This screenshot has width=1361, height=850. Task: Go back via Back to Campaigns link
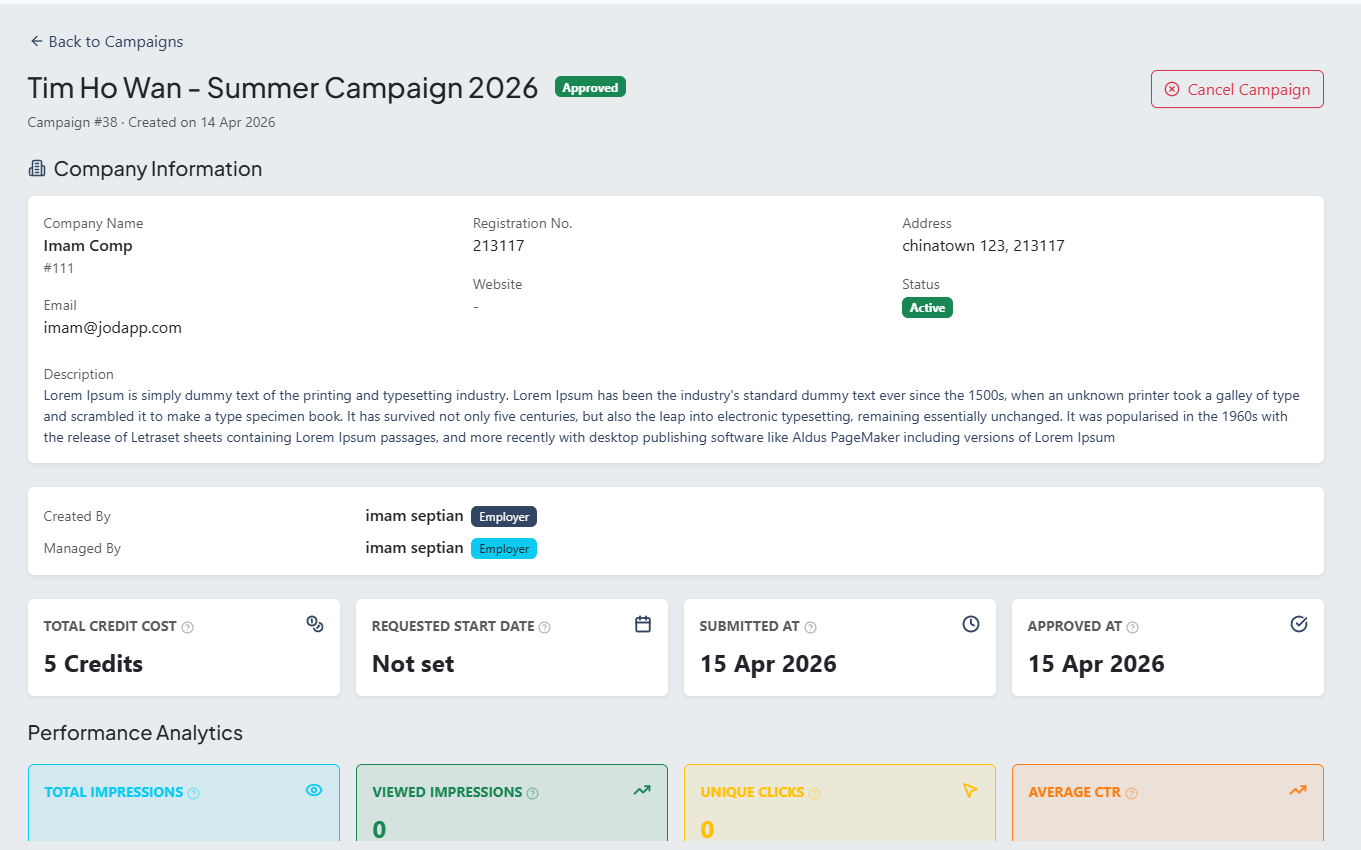coord(106,42)
